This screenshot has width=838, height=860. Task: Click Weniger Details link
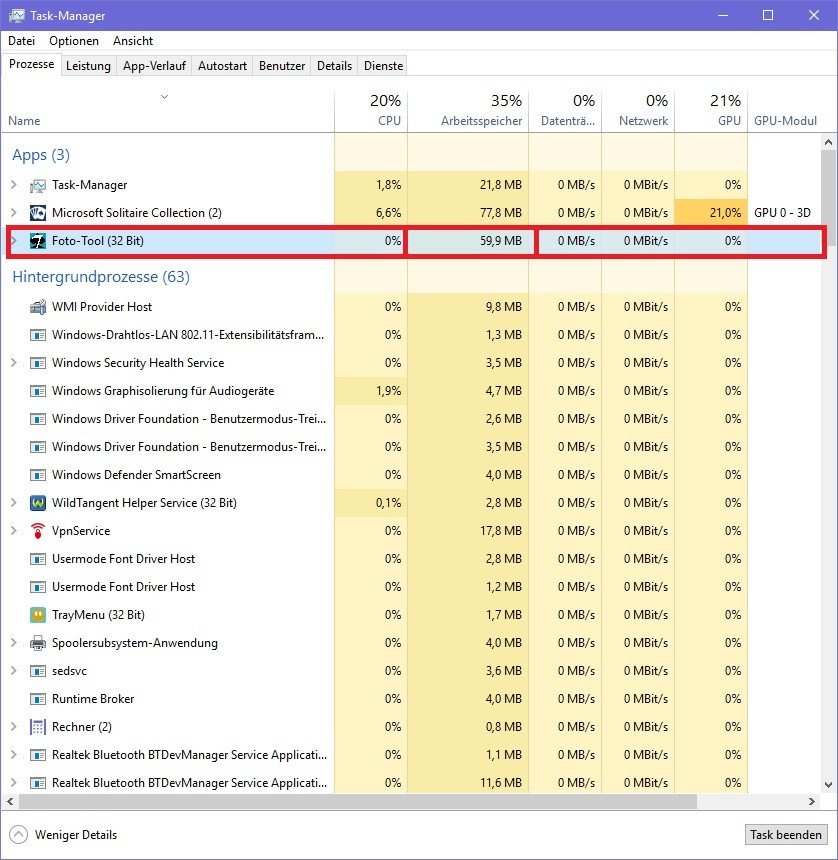(x=76, y=835)
